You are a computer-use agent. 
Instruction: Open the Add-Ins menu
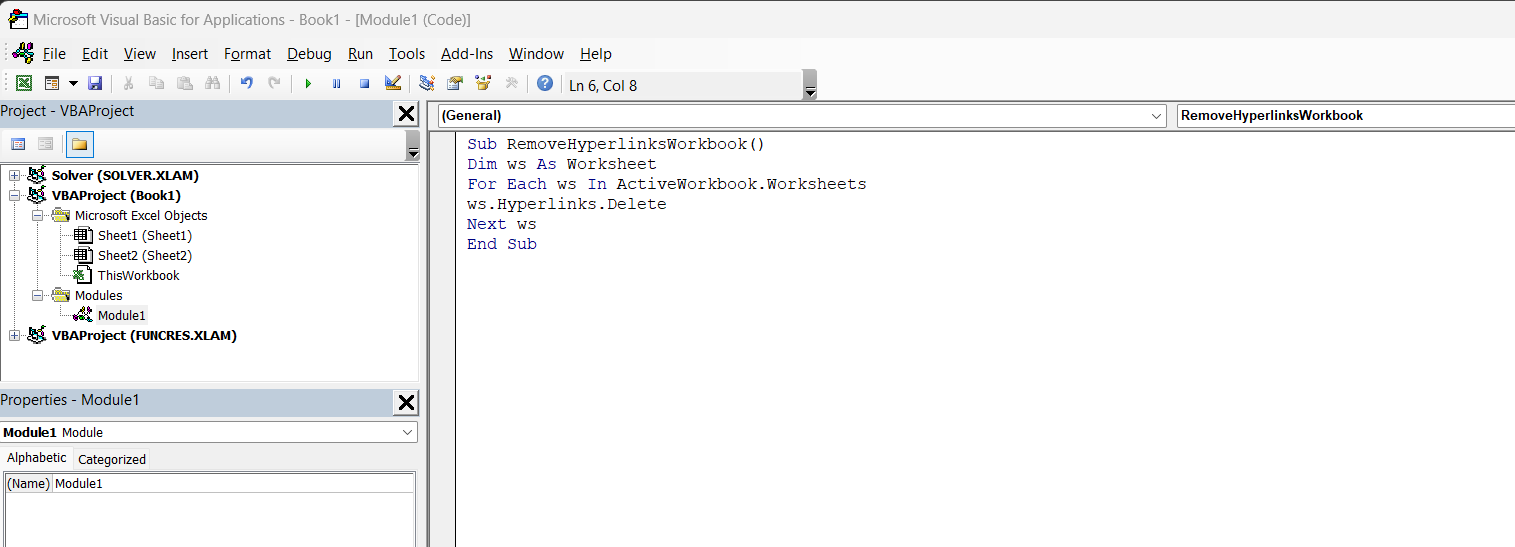[467, 54]
